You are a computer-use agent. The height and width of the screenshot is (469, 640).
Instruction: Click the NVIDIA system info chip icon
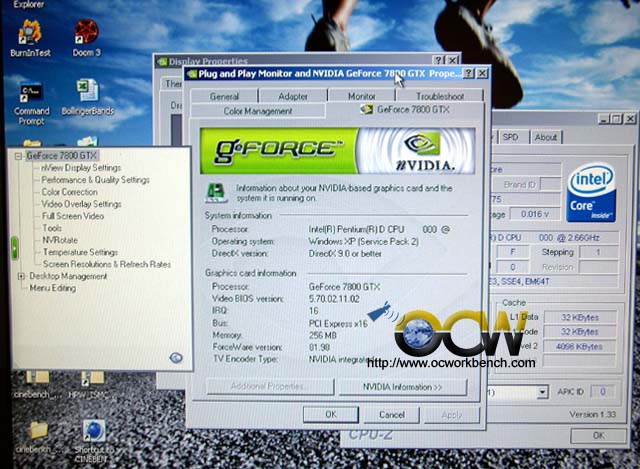pyautogui.click(x=216, y=192)
